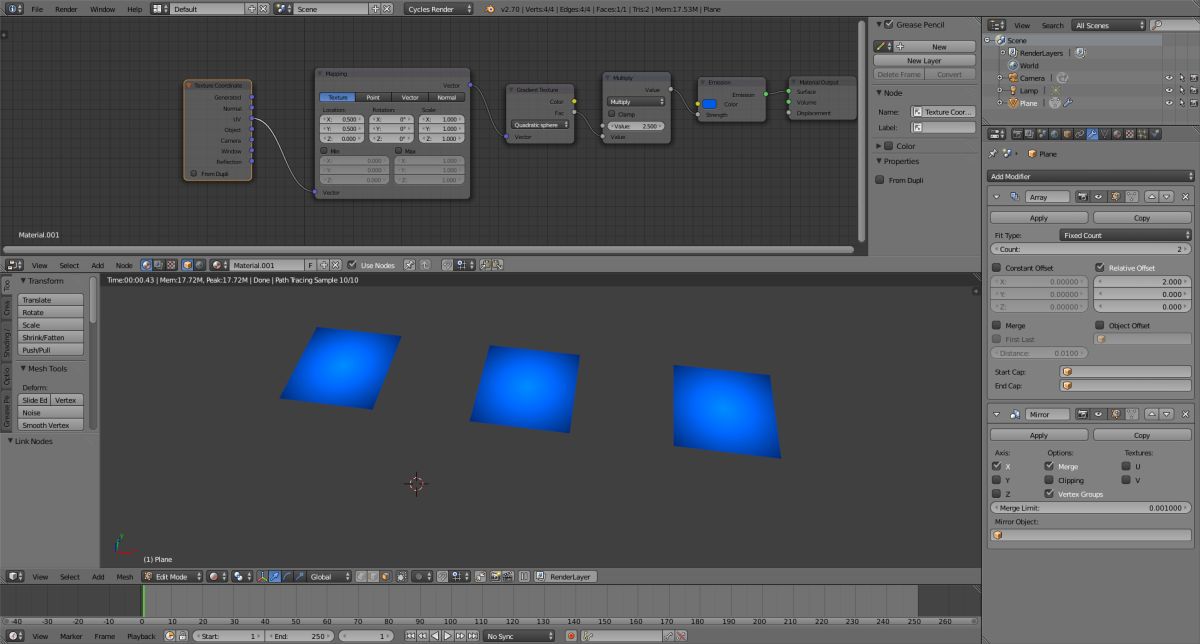The width and height of the screenshot is (1200, 644).
Task: Toggle Plane visibility eye in outliner
Action: [x=1168, y=103]
